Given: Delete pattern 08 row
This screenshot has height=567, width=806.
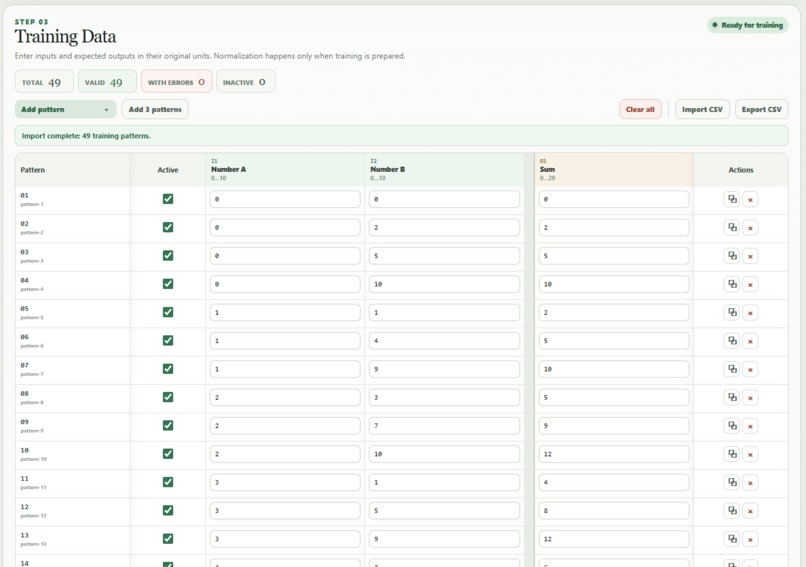Looking at the screenshot, I should coord(750,397).
